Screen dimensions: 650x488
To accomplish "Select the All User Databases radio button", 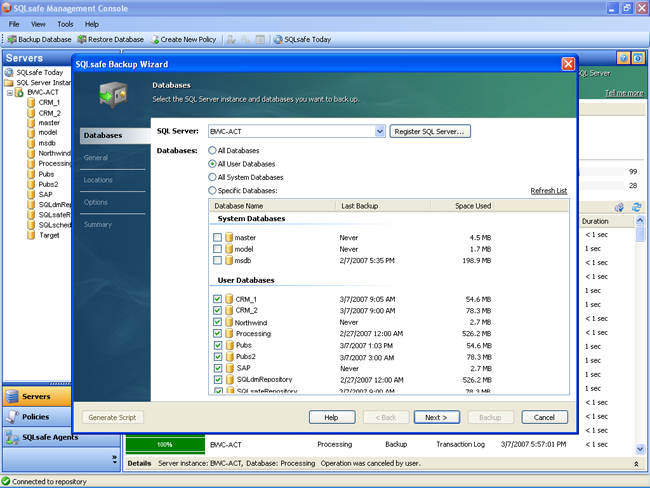I will (212, 163).
